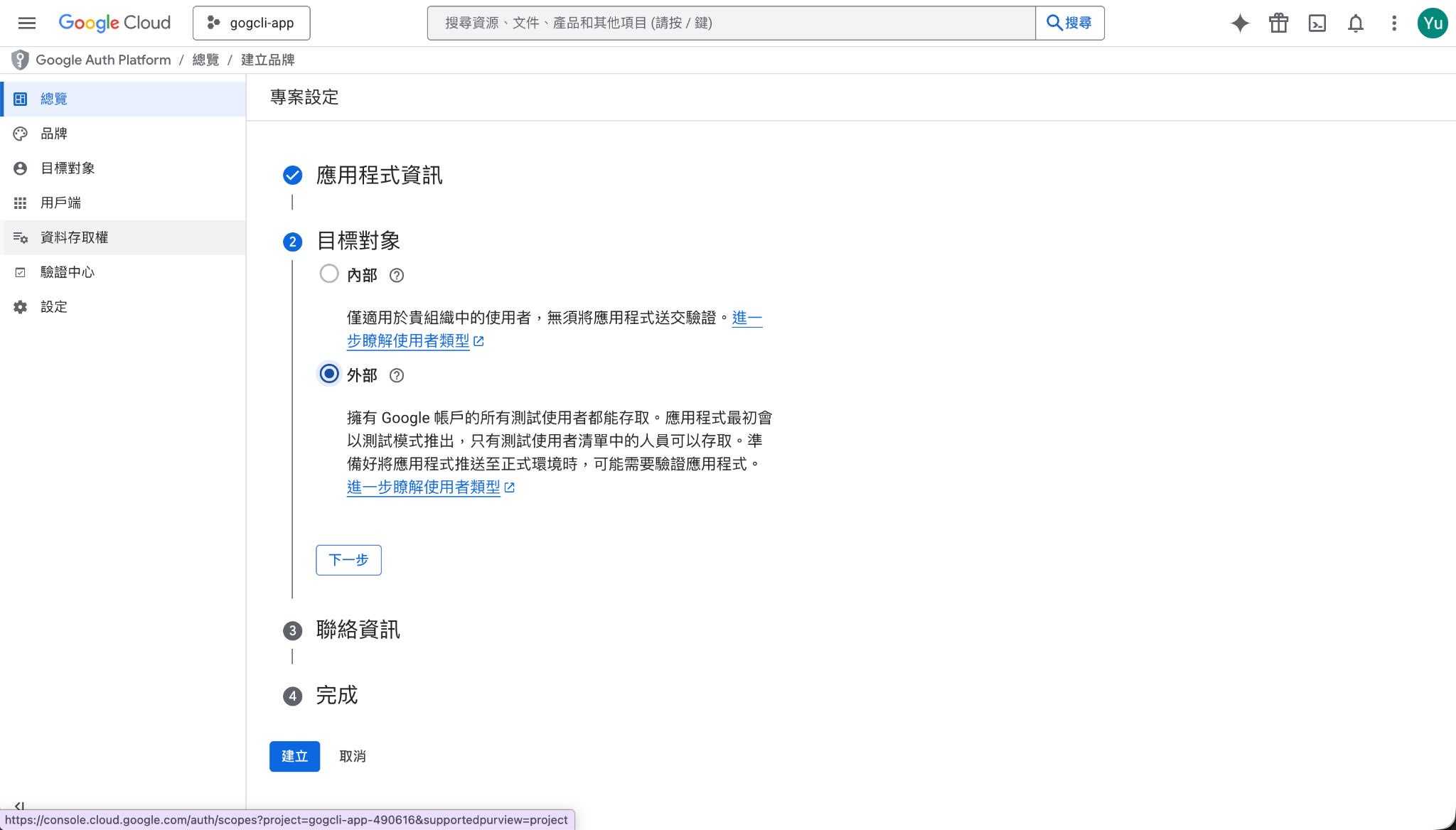Click help icon next to 內部
The width and height of the screenshot is (1456, 830).
(397, 276)
